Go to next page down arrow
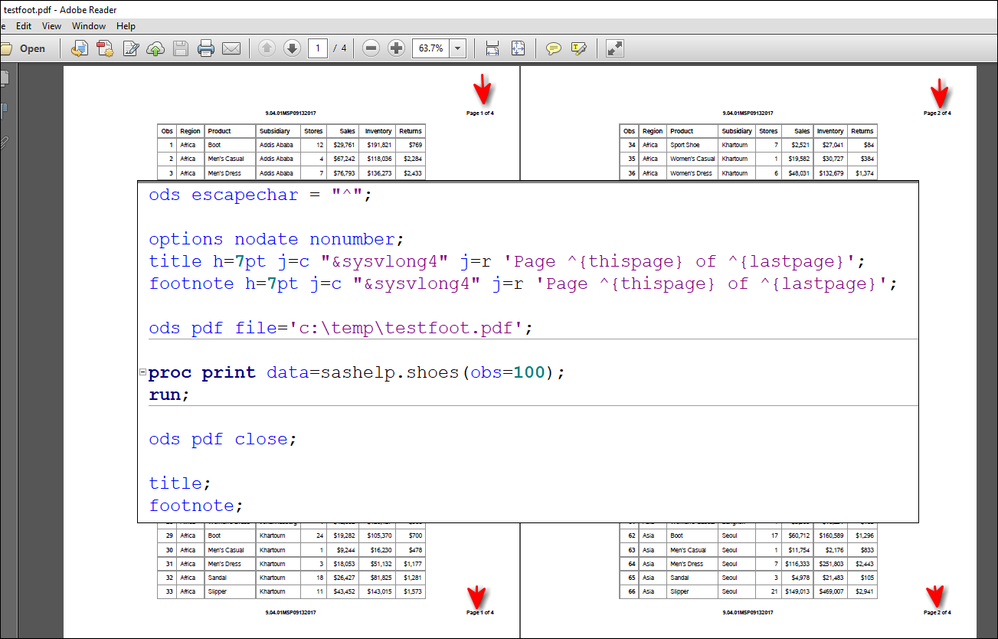Viewport: 998px width, 639px height. pos(291,48)
